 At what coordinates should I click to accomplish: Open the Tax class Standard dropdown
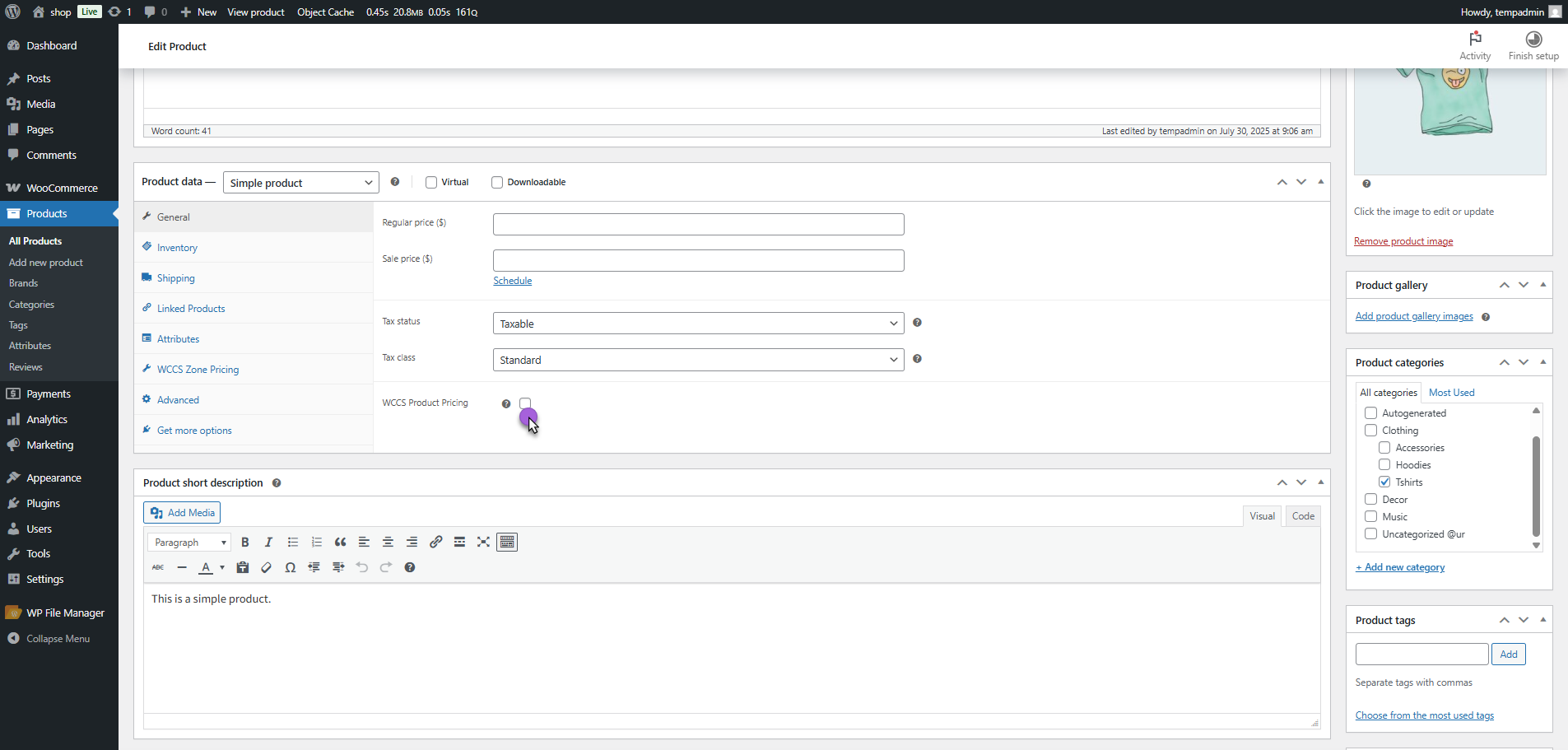[698, 360]
